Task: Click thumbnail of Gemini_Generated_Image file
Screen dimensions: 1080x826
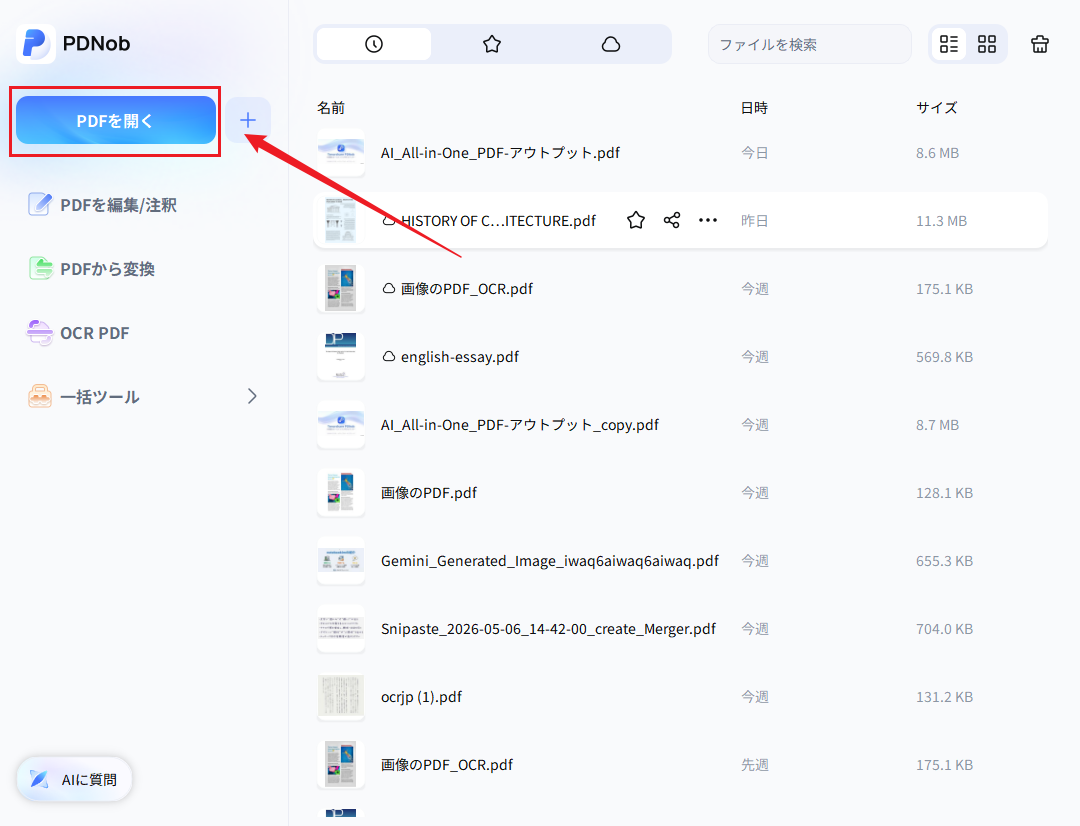Action: click(x=341, y=561)
